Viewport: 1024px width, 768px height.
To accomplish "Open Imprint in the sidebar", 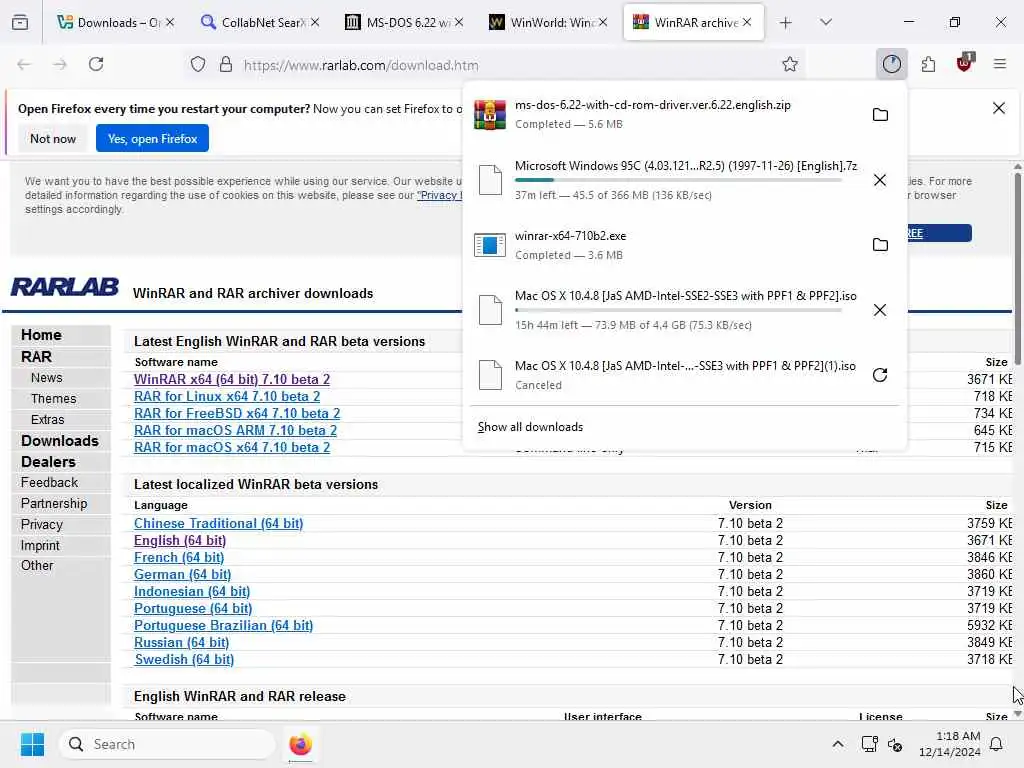I will coord(40,545).
